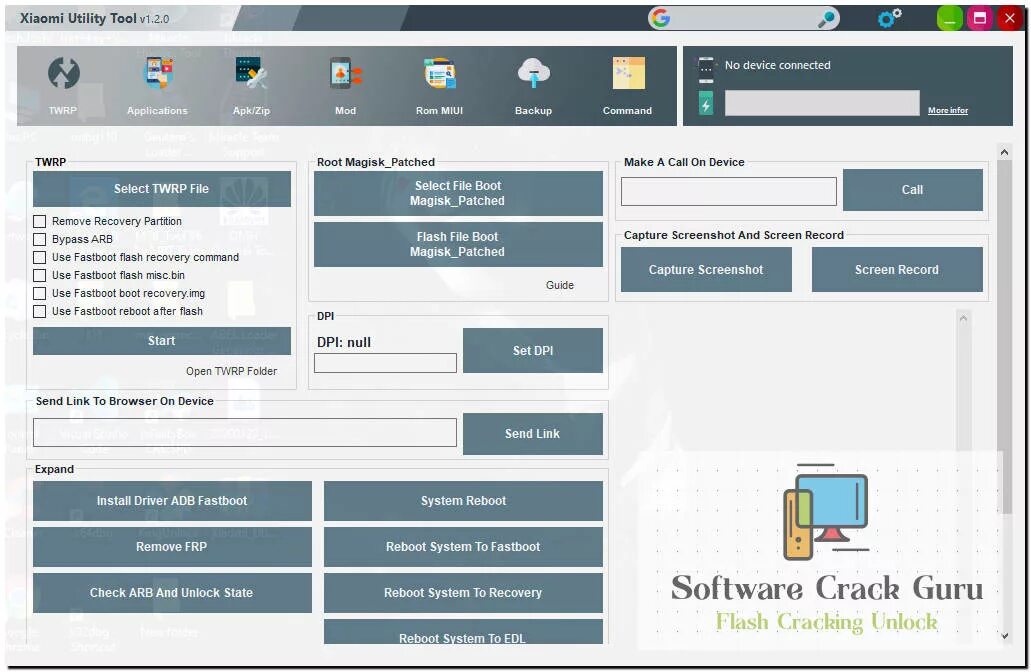Click the green battery charging icon
The image size is (1031, 672).
(x=706, y=104)
